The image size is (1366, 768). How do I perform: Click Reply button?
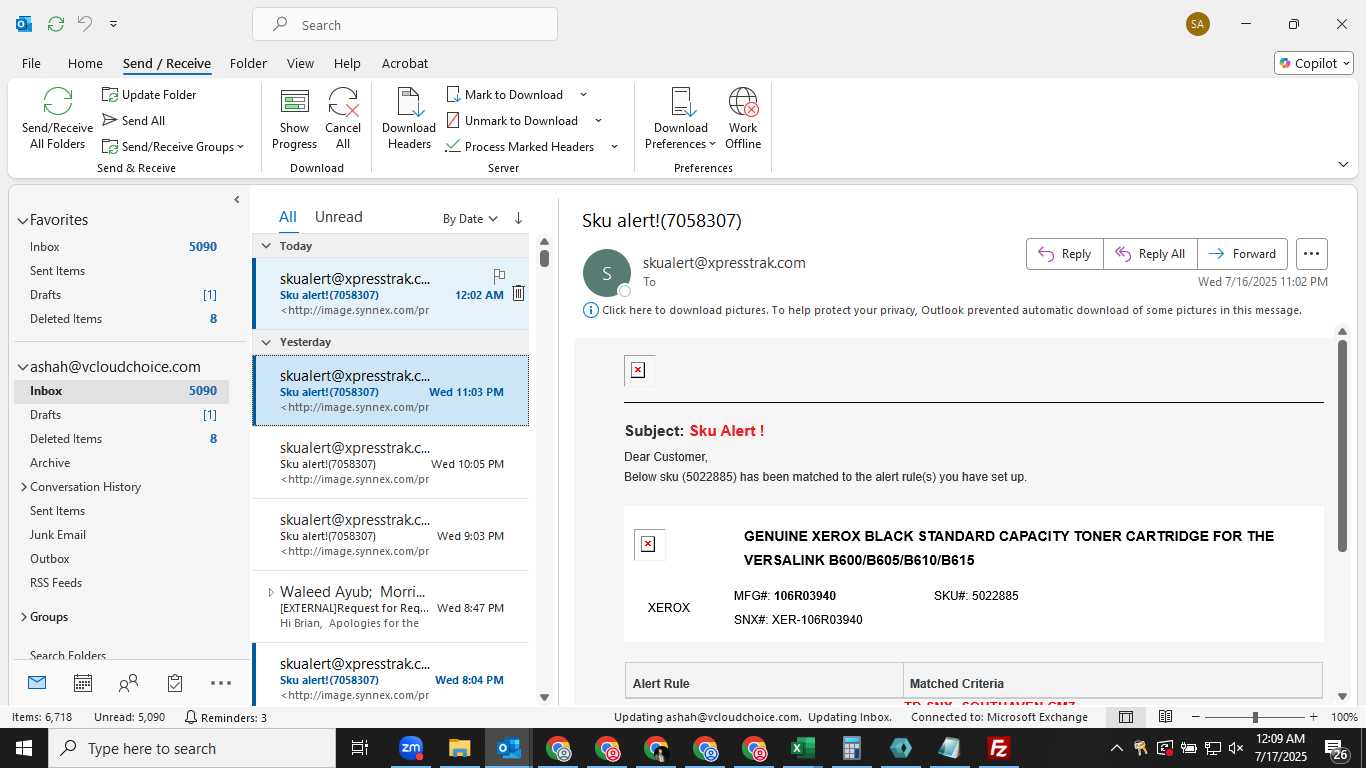tap(1065, 254)
